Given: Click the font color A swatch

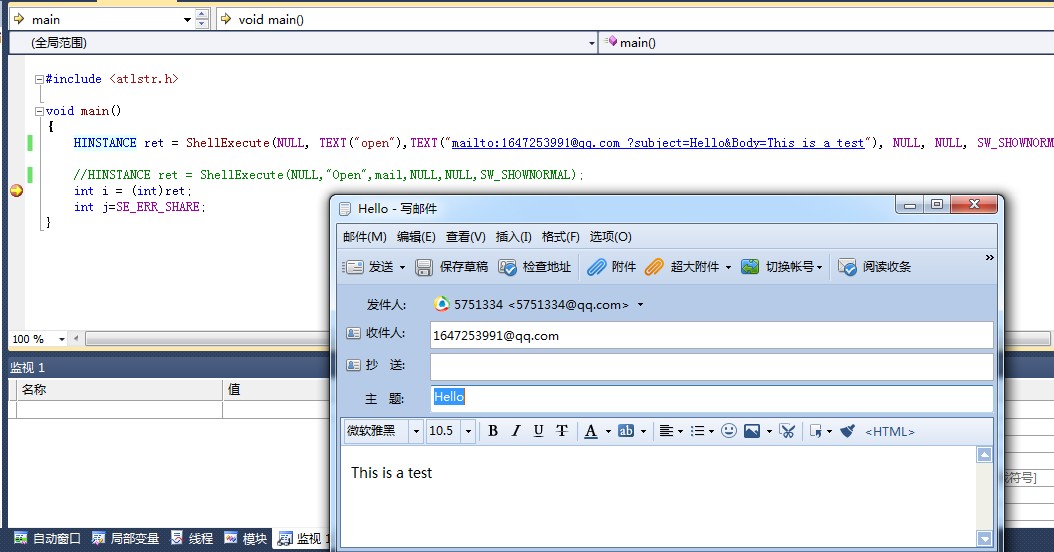Looking at the screenshot, I should [x=591, y=431].
